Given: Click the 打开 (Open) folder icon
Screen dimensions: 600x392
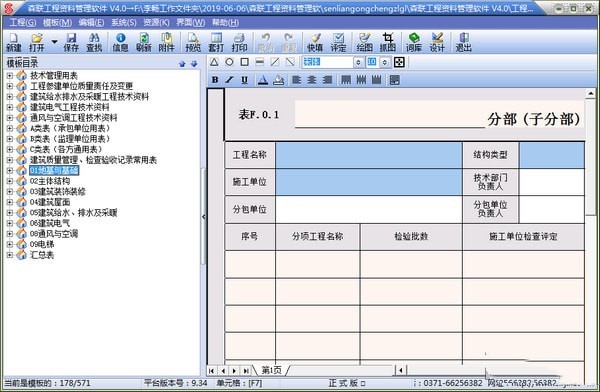Looking at the screenshot, I should tap(37, 42).
